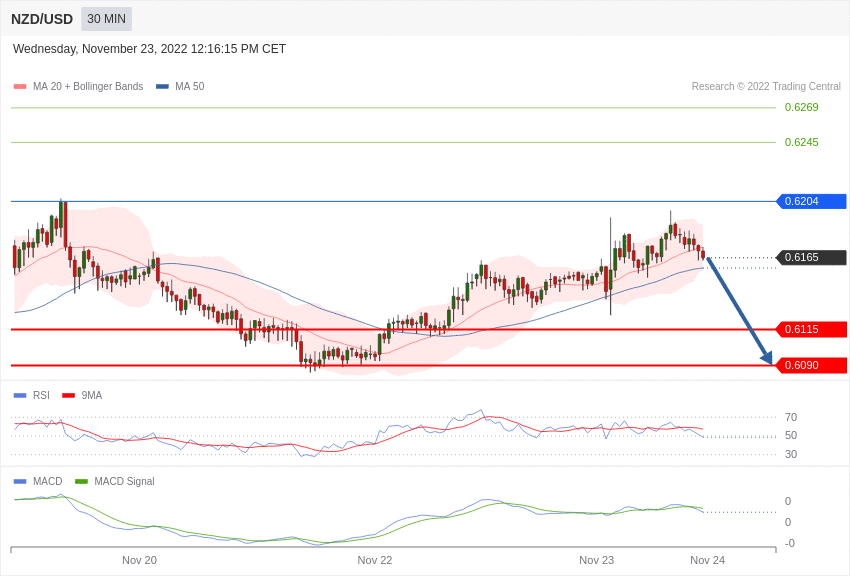Click the RSI 50 level label
This screenshot has height=576, width=850.
coord(791,436)
